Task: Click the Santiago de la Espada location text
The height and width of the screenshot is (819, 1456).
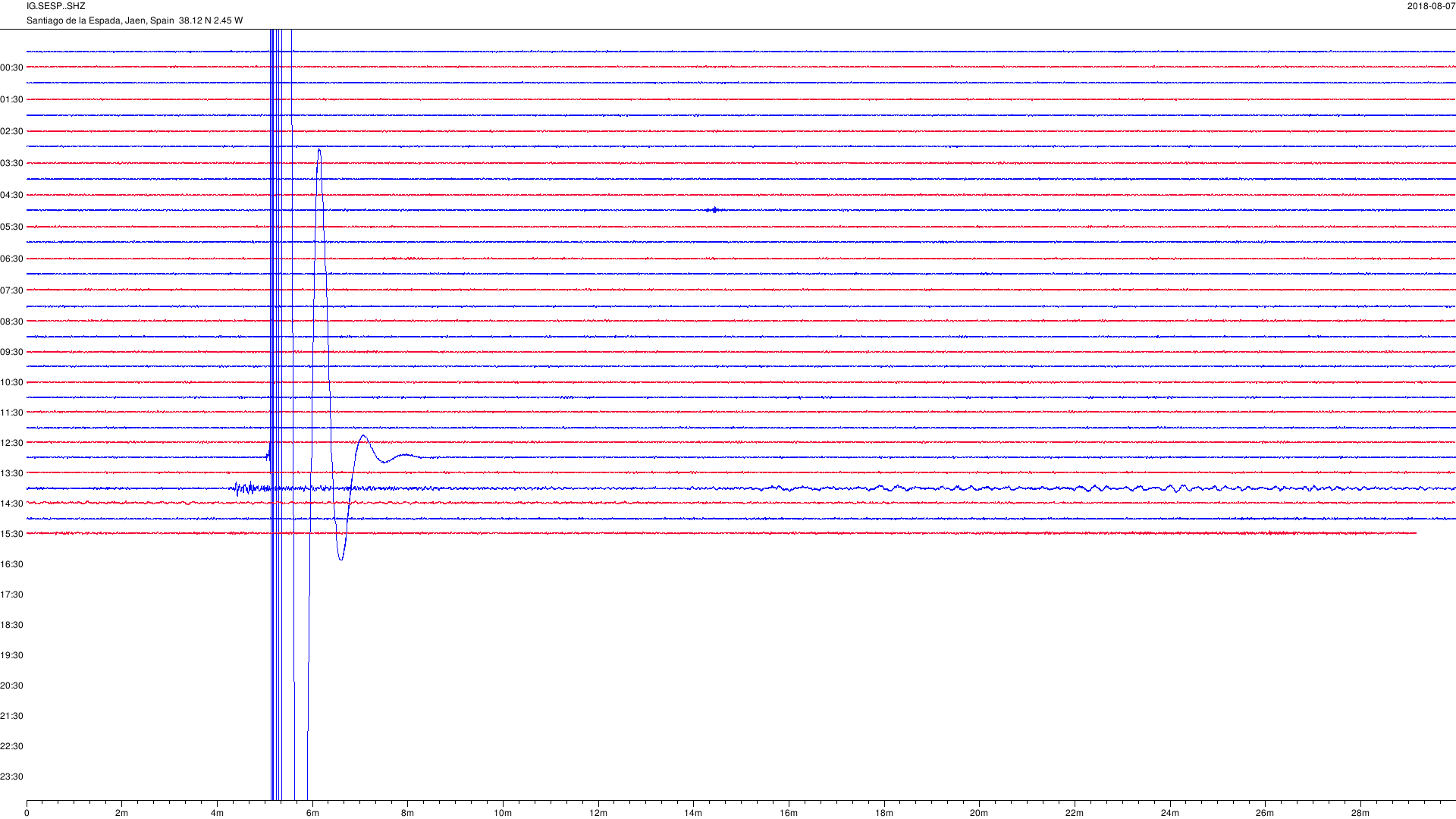Action: [134, 20]
